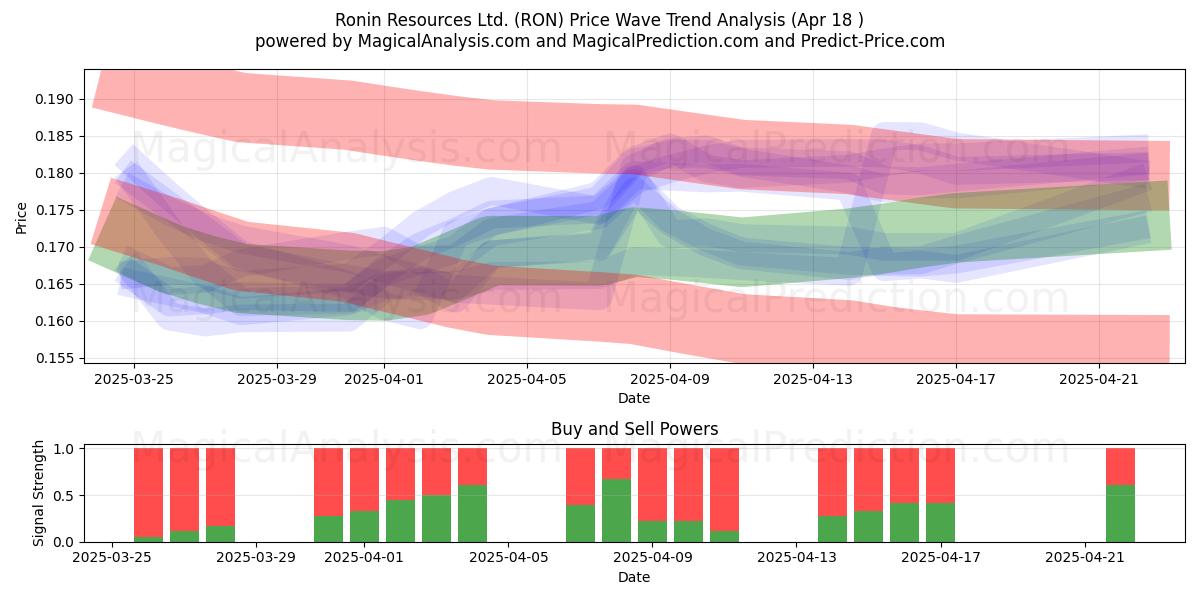Click the 'Buy and Sell Powers' chart title
The image size is (1200, 600).
634,429
